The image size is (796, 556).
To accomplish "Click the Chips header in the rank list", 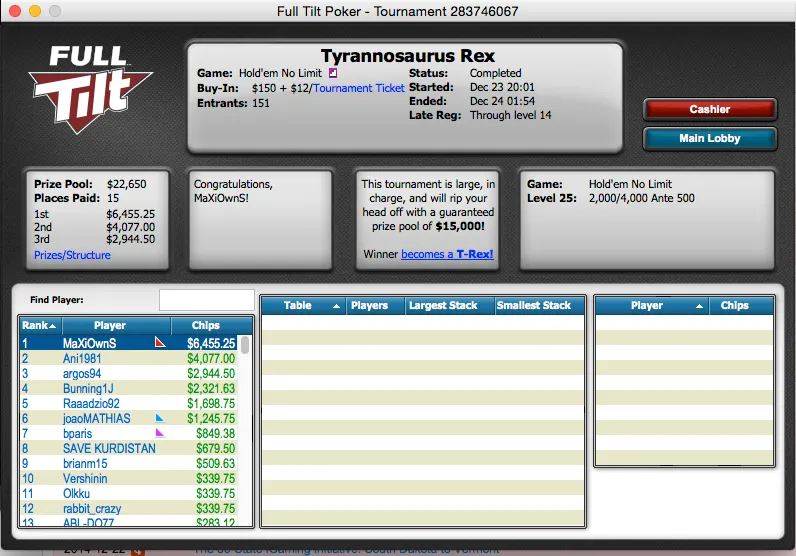I will point(205,325).
